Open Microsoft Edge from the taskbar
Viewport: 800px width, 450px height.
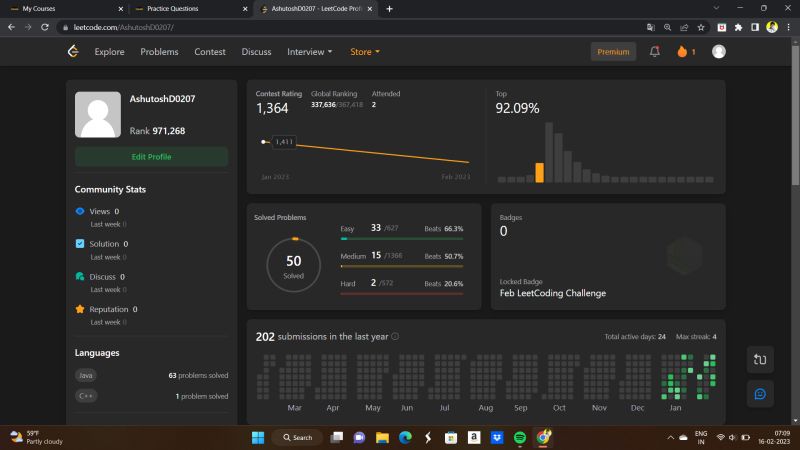tap(406, 438)
